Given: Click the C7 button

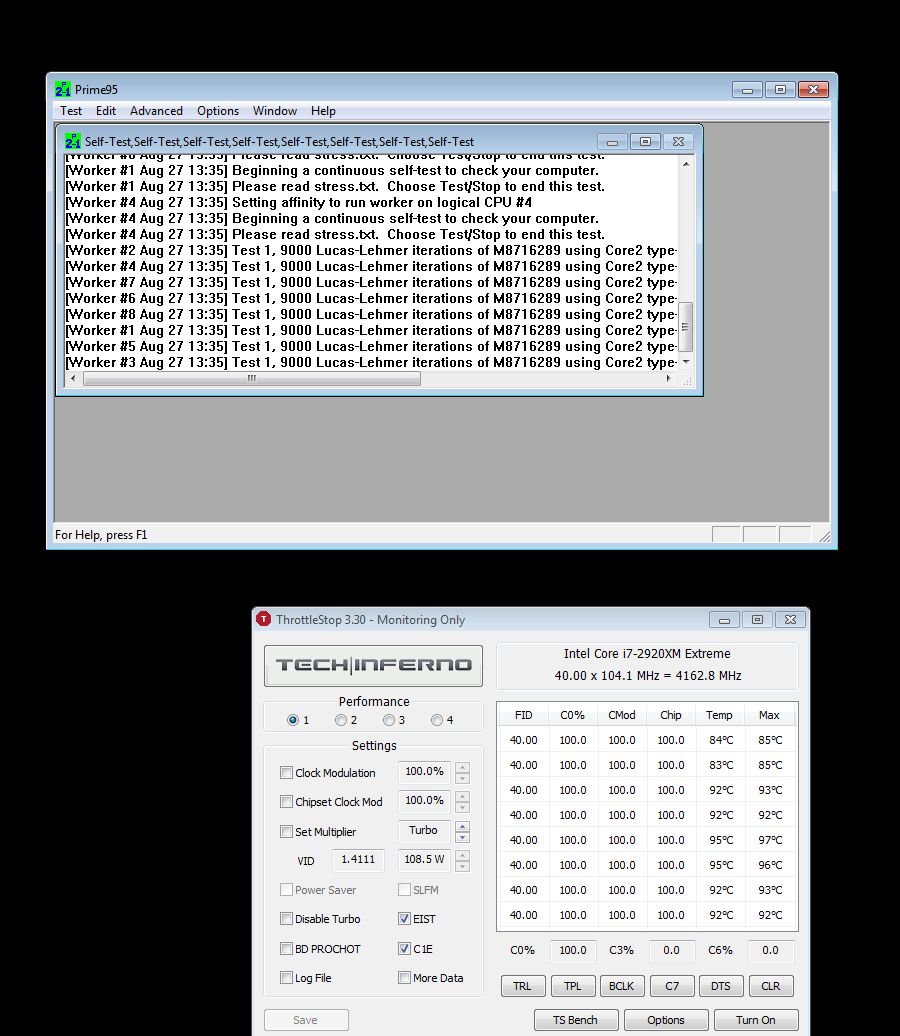Looking at the screenshot, I should pyautogui.click(x=672, y=986).
